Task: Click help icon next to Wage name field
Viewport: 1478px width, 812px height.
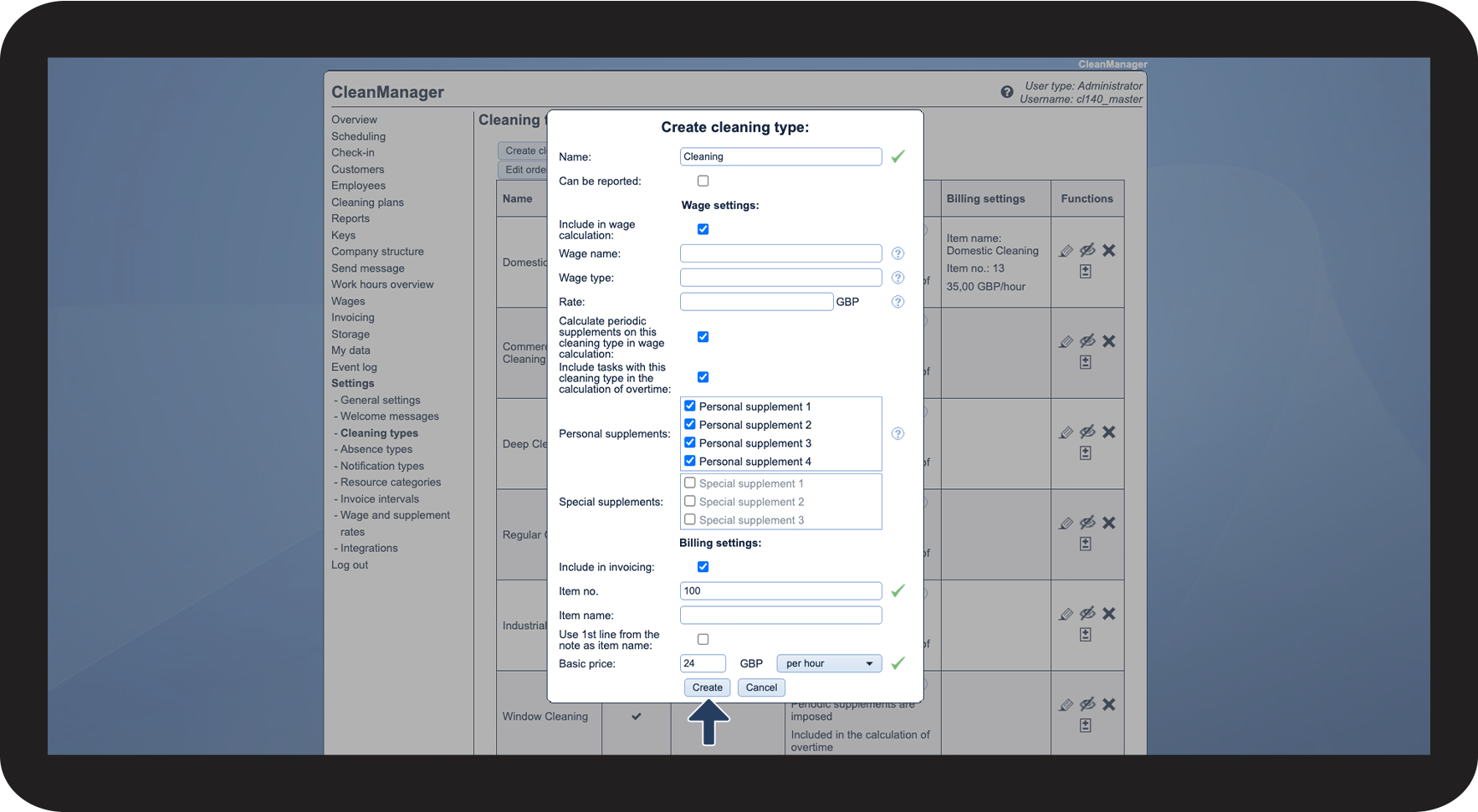Action: [898, 253]
